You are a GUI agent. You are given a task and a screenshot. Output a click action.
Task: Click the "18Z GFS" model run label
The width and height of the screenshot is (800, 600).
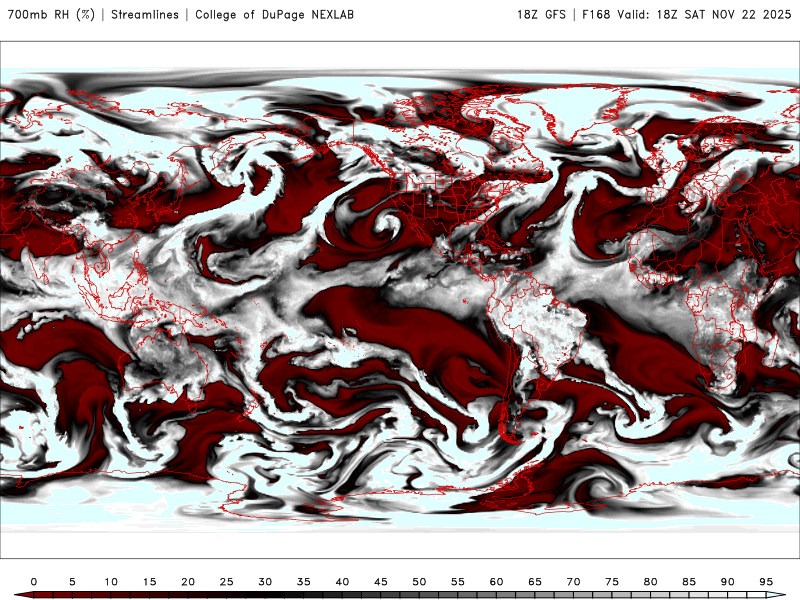click(541, 15)
